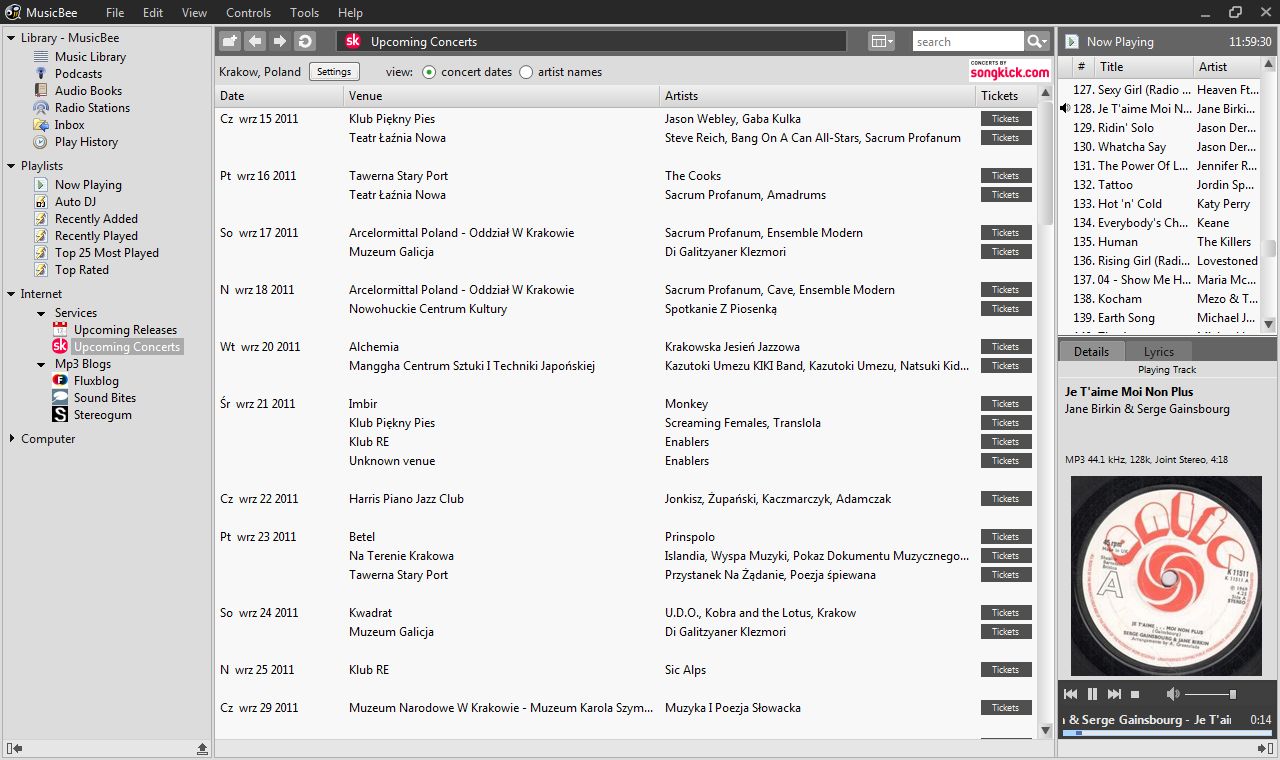The width and height of the screenshot is (1280, 760).
Task: Mute the volume speaker icon
Action: (x=1173, y=694)
